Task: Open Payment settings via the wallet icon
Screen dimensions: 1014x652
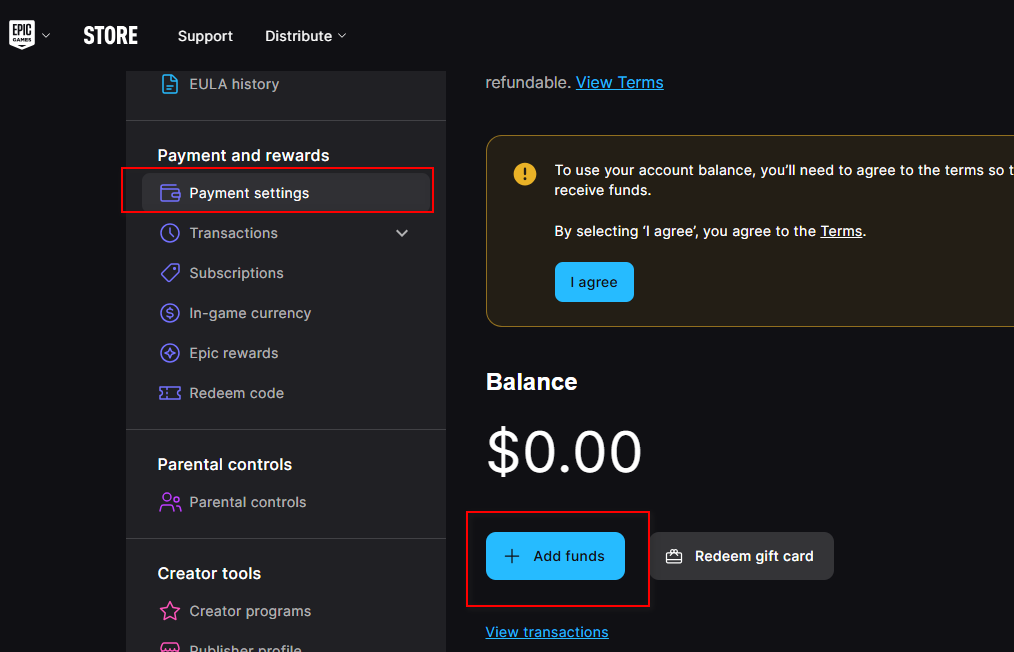Action: [170, 192]
